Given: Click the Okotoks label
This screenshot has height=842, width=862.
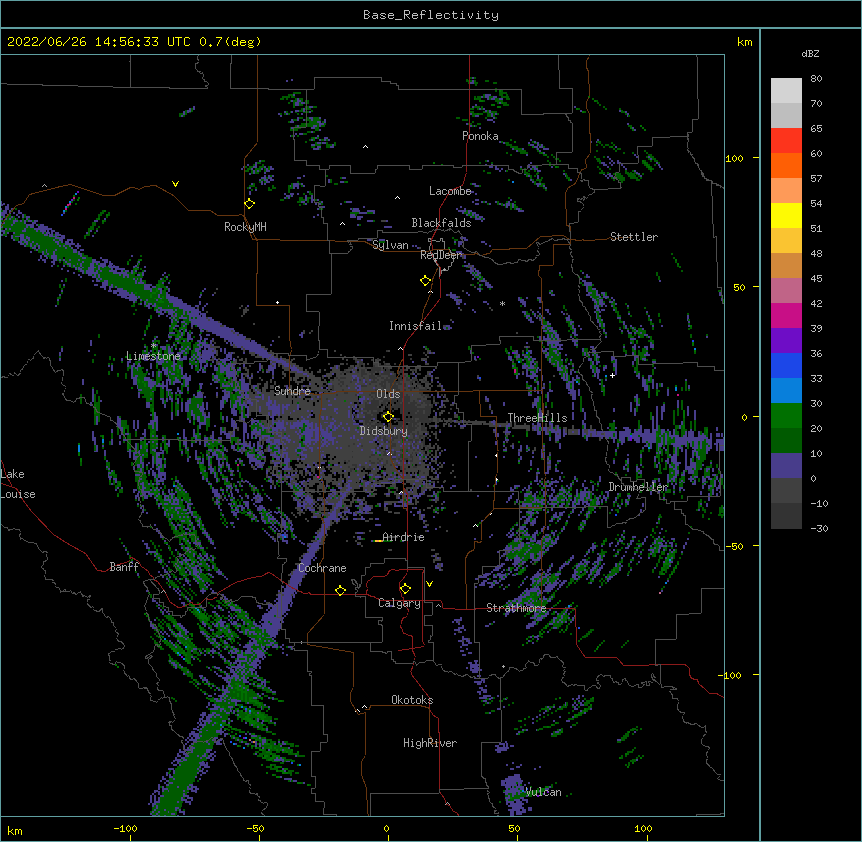Looking at the screenshot, I should point(412,700).
